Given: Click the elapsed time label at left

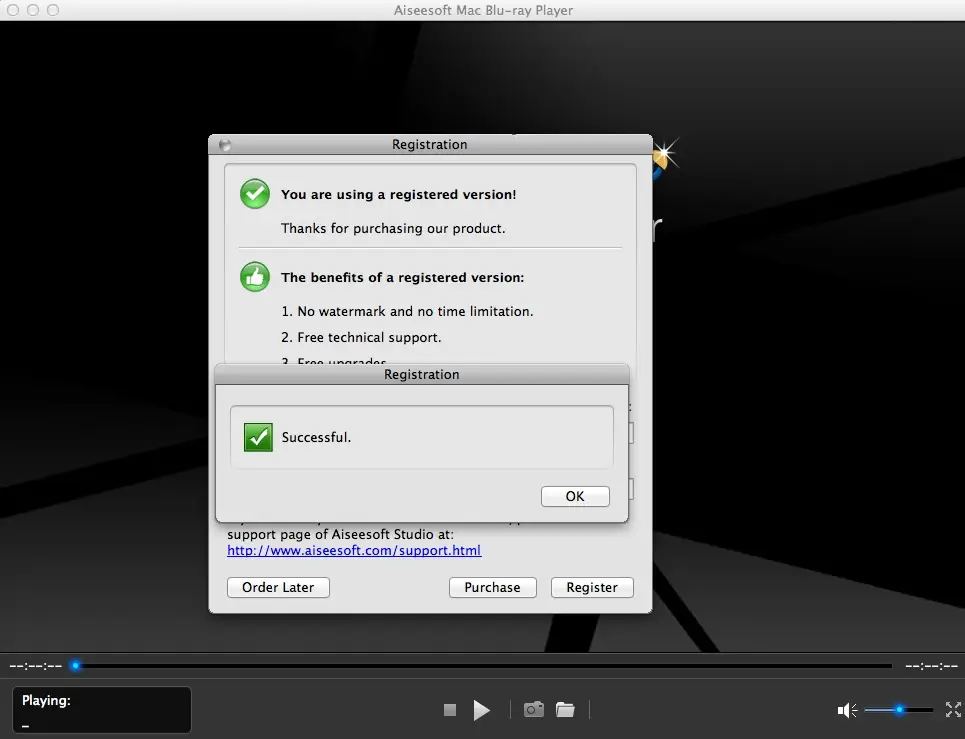Looking at the screenshot, I should coord(36,666).
